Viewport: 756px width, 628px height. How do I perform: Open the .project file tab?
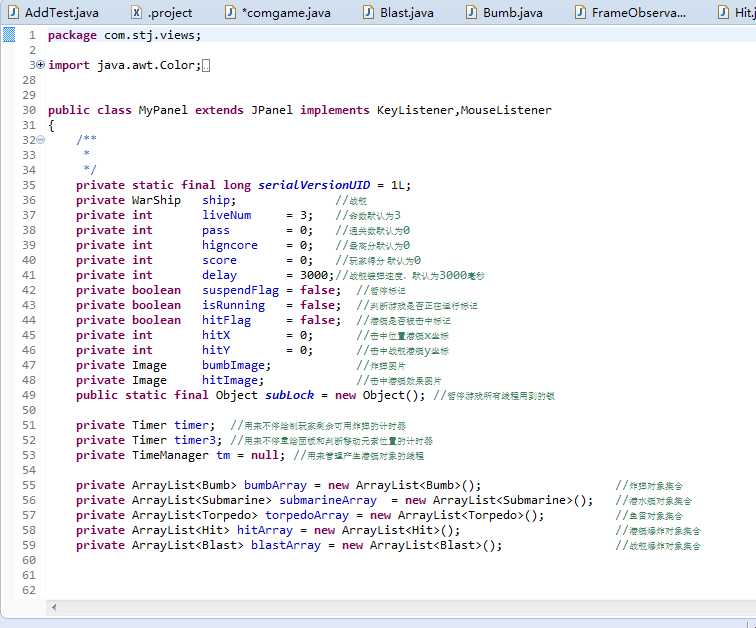point(162,13)
